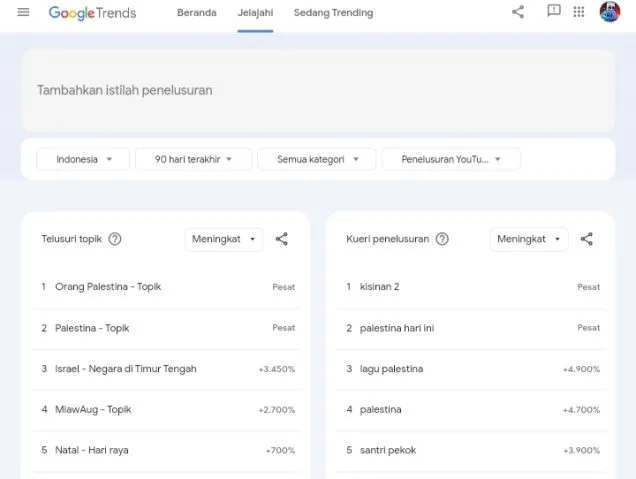
Task: Open help for Telusuri topik
Action: (x=115, y=239)
